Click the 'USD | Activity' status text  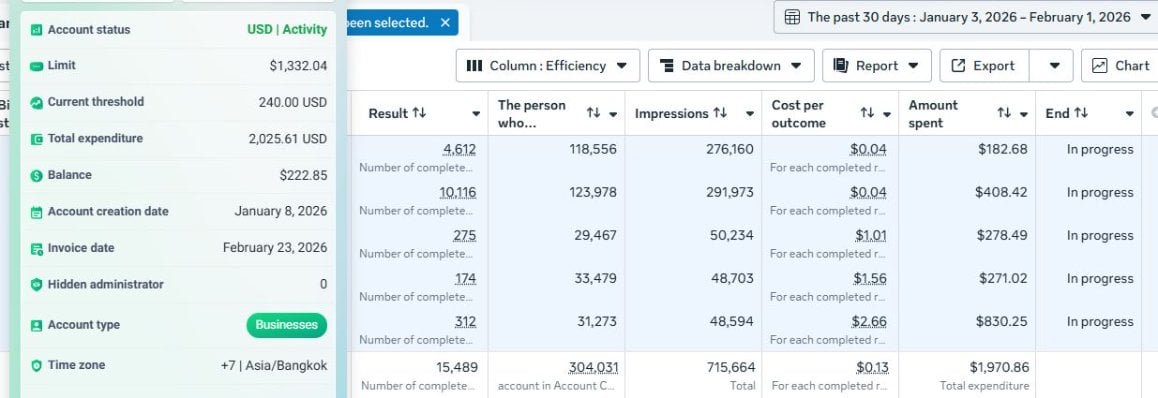pos(287,30)
